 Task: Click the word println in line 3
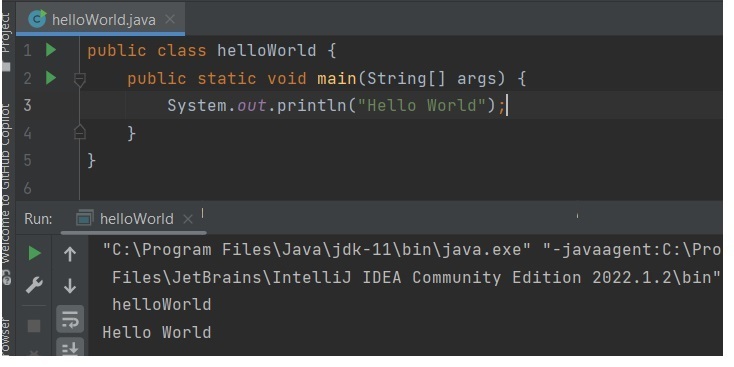[x=311, y=105]
